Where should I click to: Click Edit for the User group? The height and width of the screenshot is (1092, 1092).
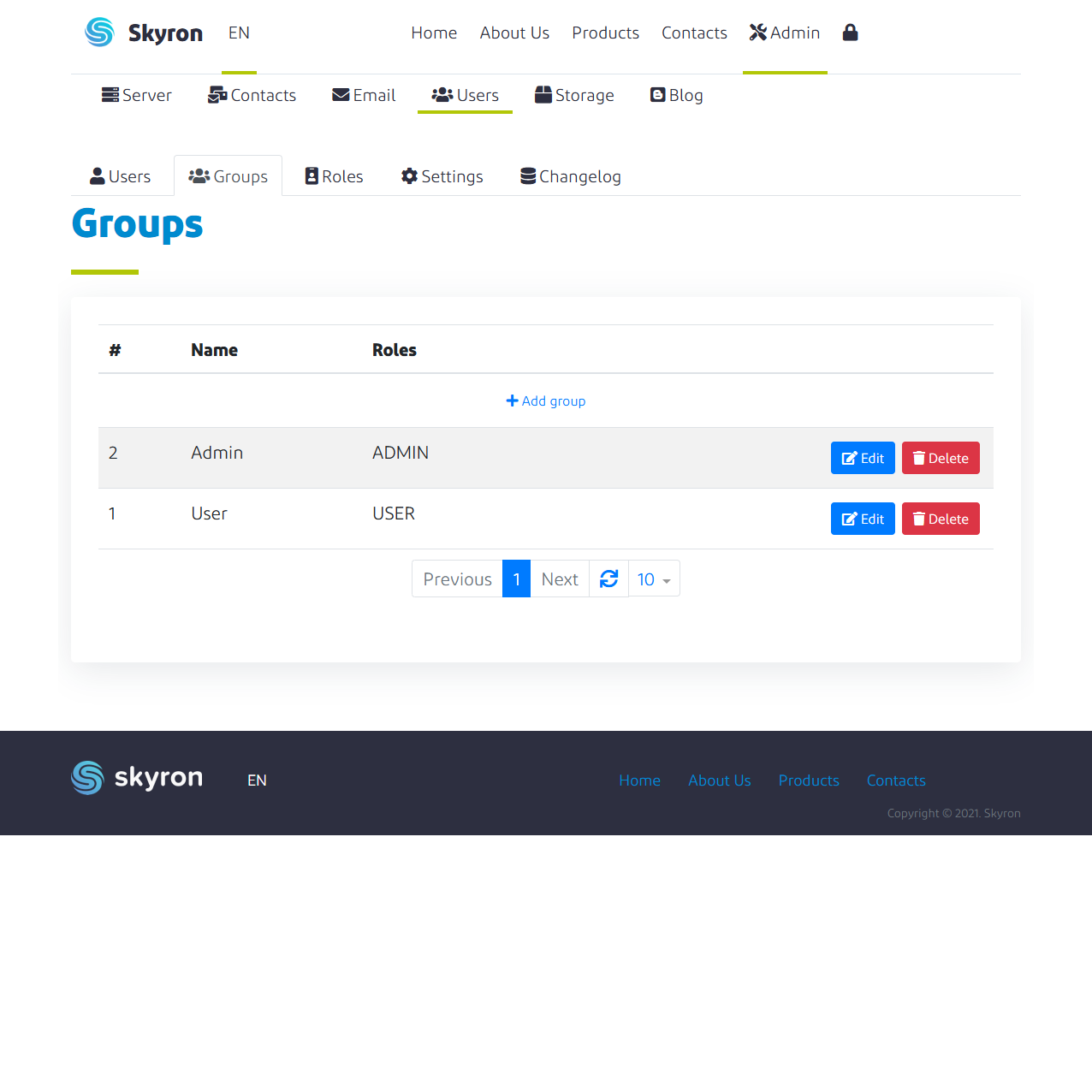(863, 519)
